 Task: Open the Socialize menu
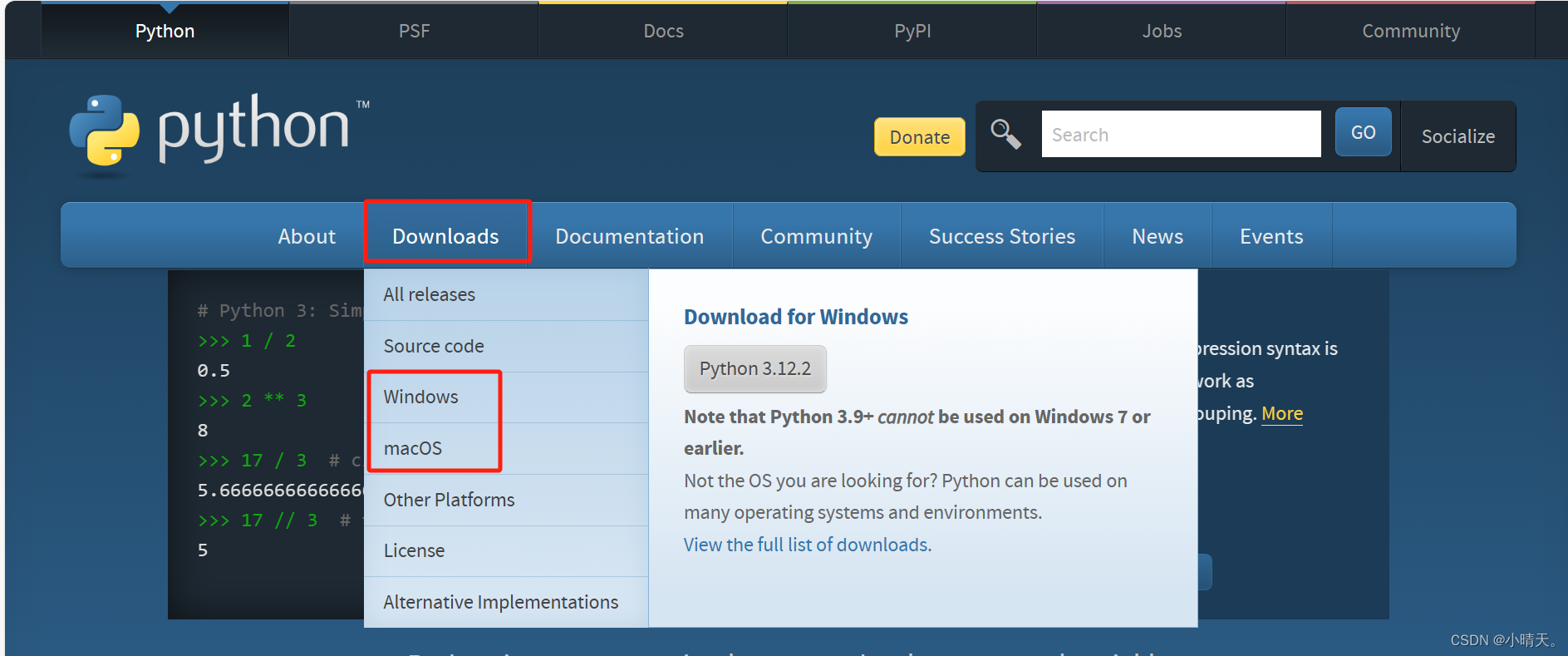pos(1458,136)
